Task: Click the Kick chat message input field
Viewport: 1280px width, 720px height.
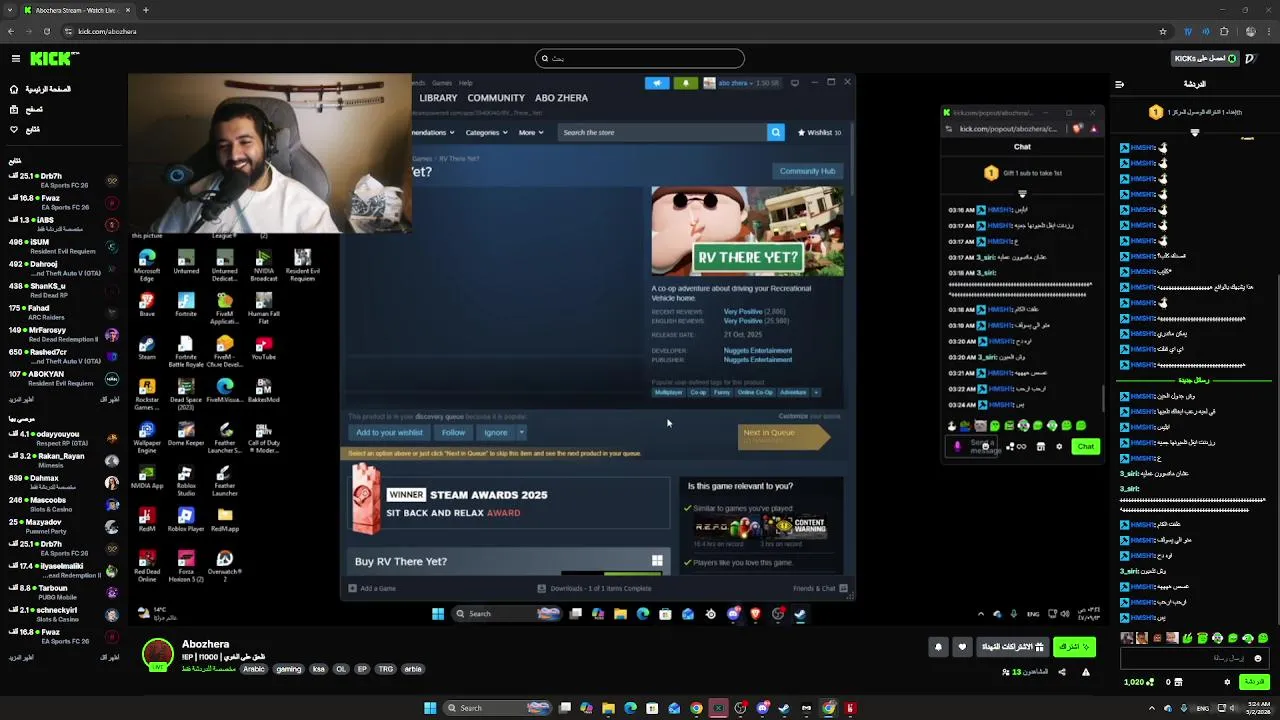Action: pos(1193,658)
